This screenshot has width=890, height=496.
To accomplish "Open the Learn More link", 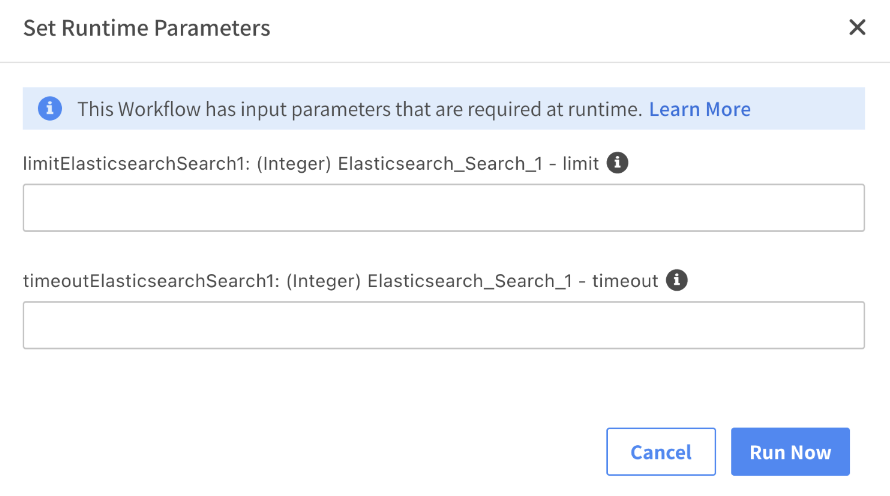I will point(699,109).
